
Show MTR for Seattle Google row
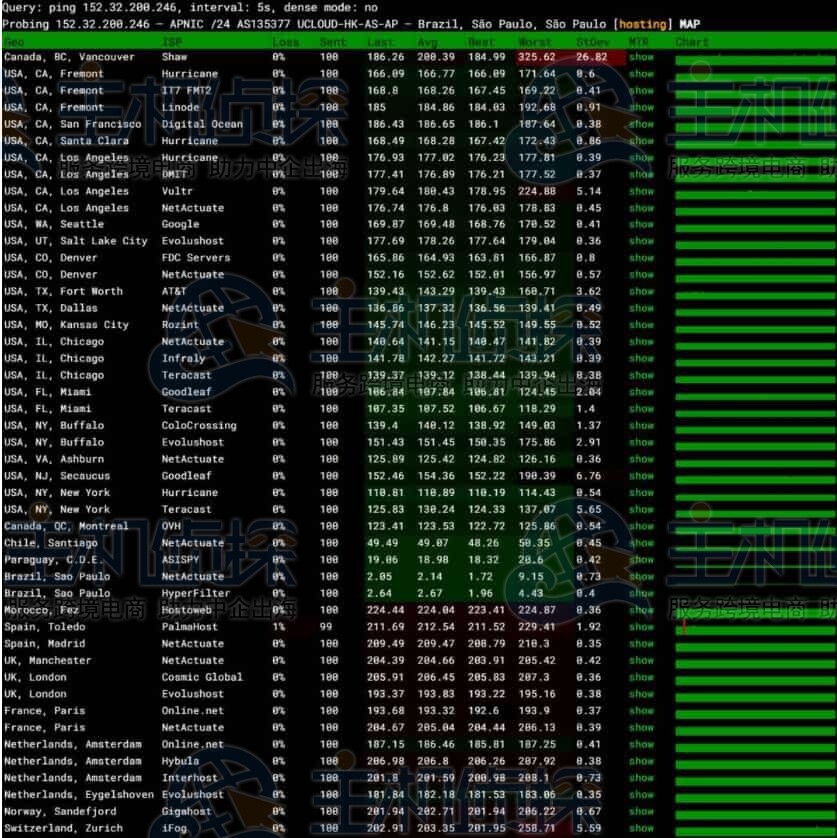tap(641, 225)
